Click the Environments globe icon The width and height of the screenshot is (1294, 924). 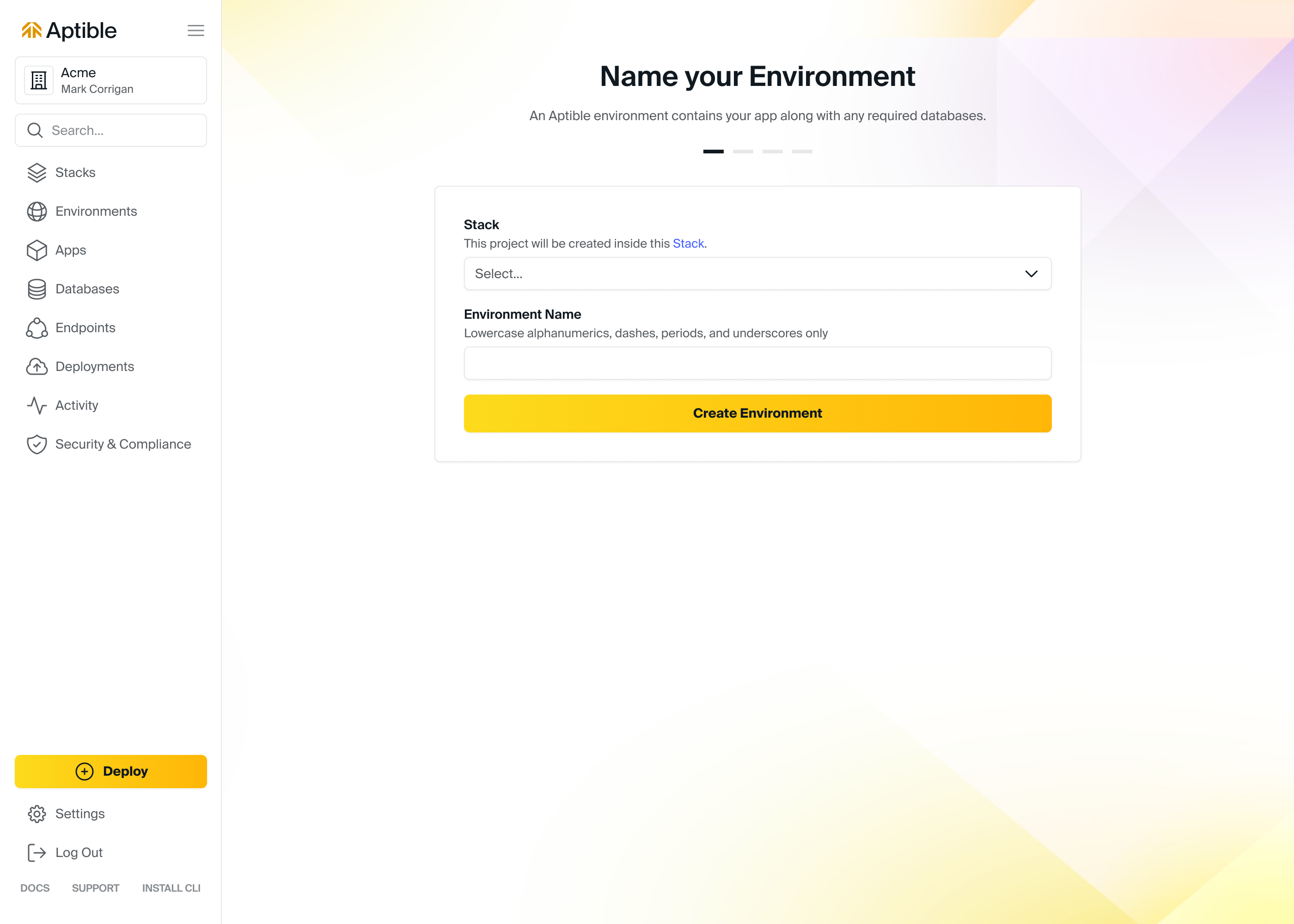tap(37, 212)
